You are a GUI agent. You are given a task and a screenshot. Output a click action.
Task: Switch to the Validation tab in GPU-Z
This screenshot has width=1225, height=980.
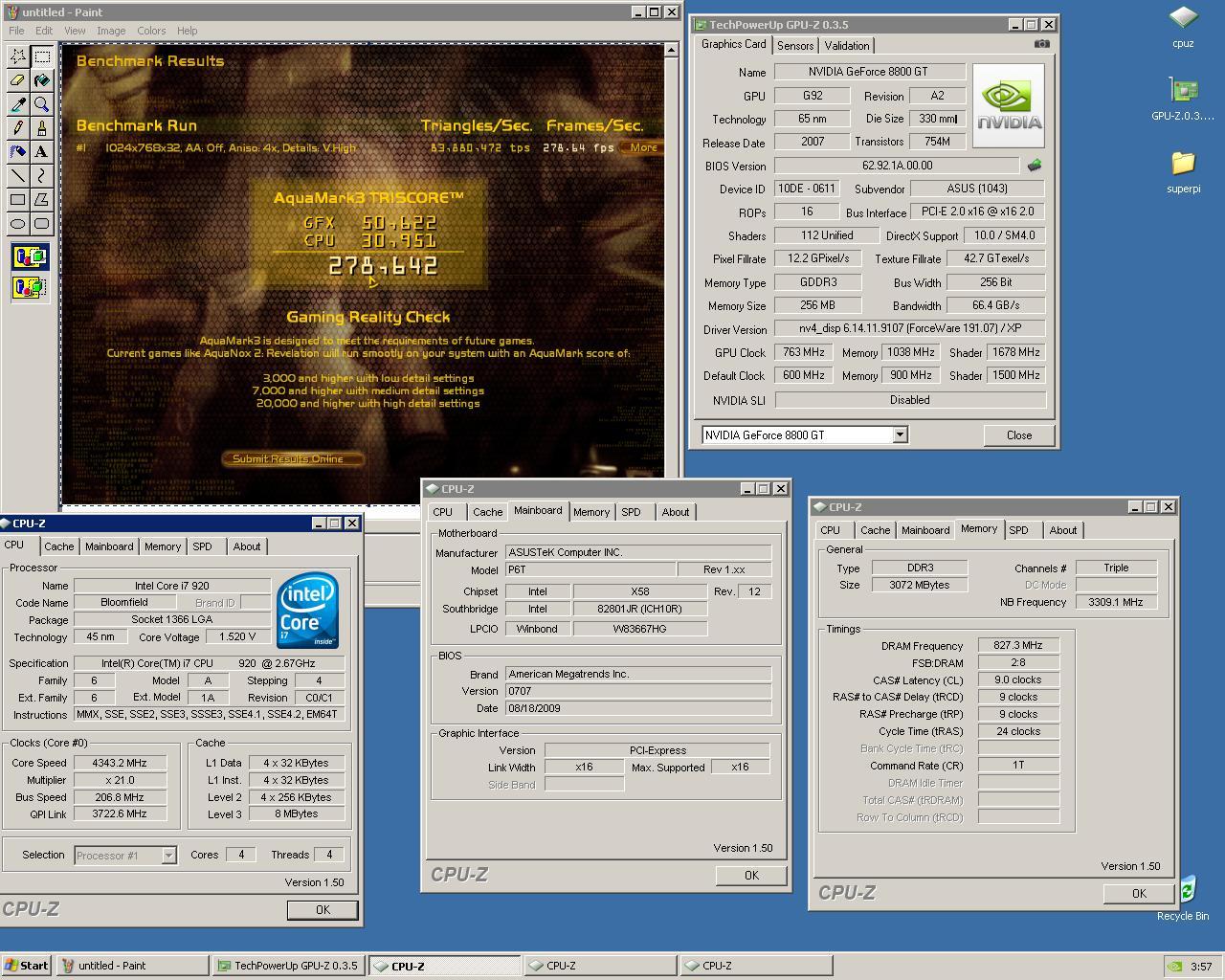point(847,46)
